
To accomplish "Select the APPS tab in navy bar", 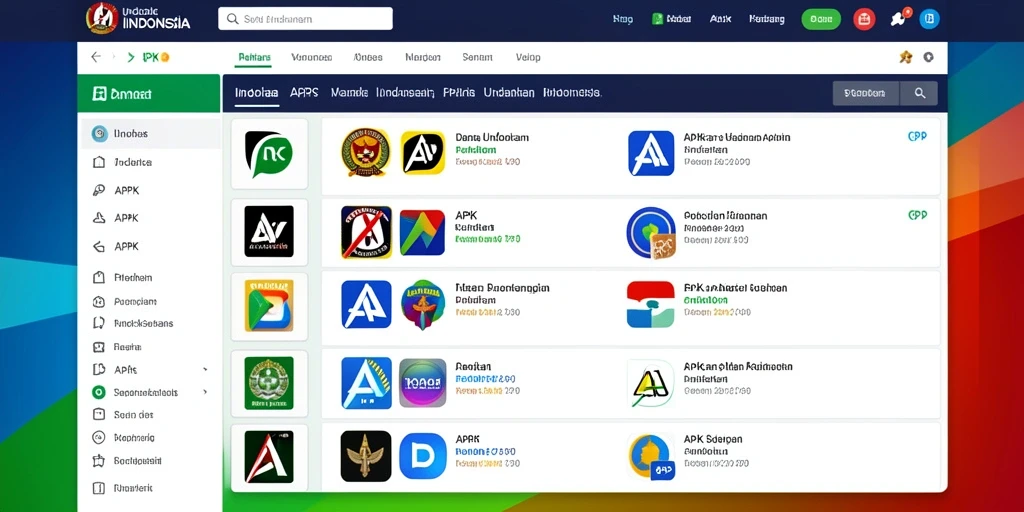I will [x=304, y=93].
